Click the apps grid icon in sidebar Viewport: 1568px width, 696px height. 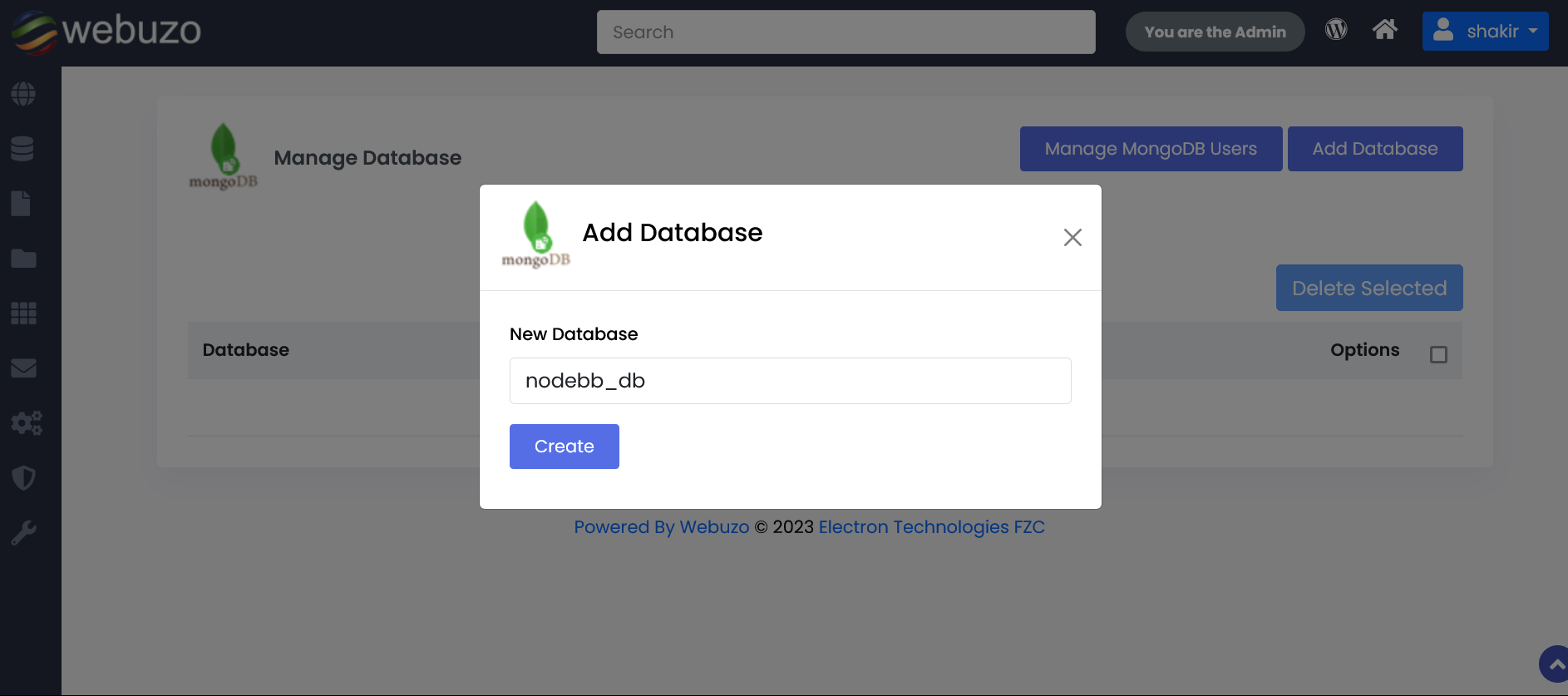[23, 313]
